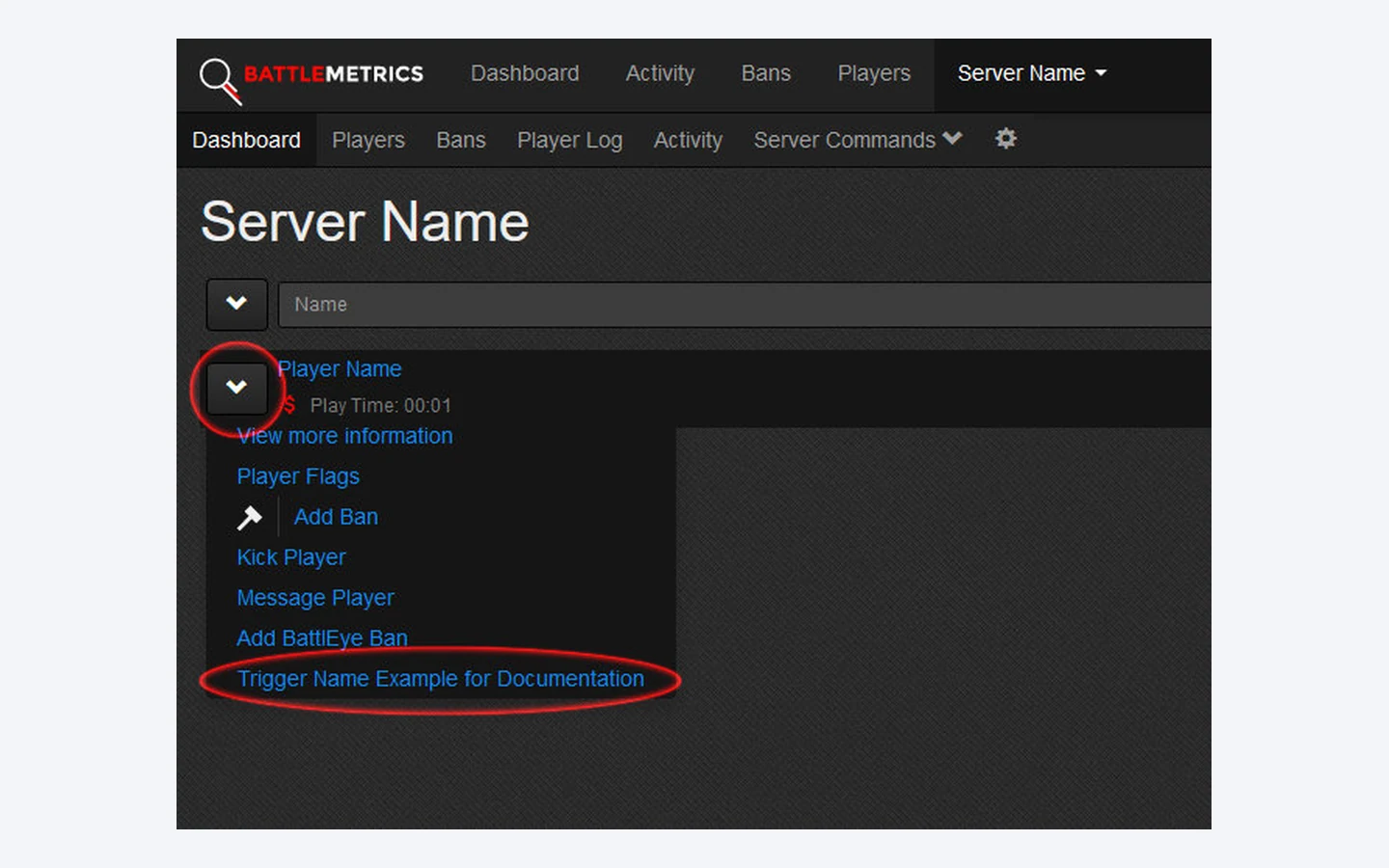Switch to the Players tab in server sub-navigation

coord(368,140)
